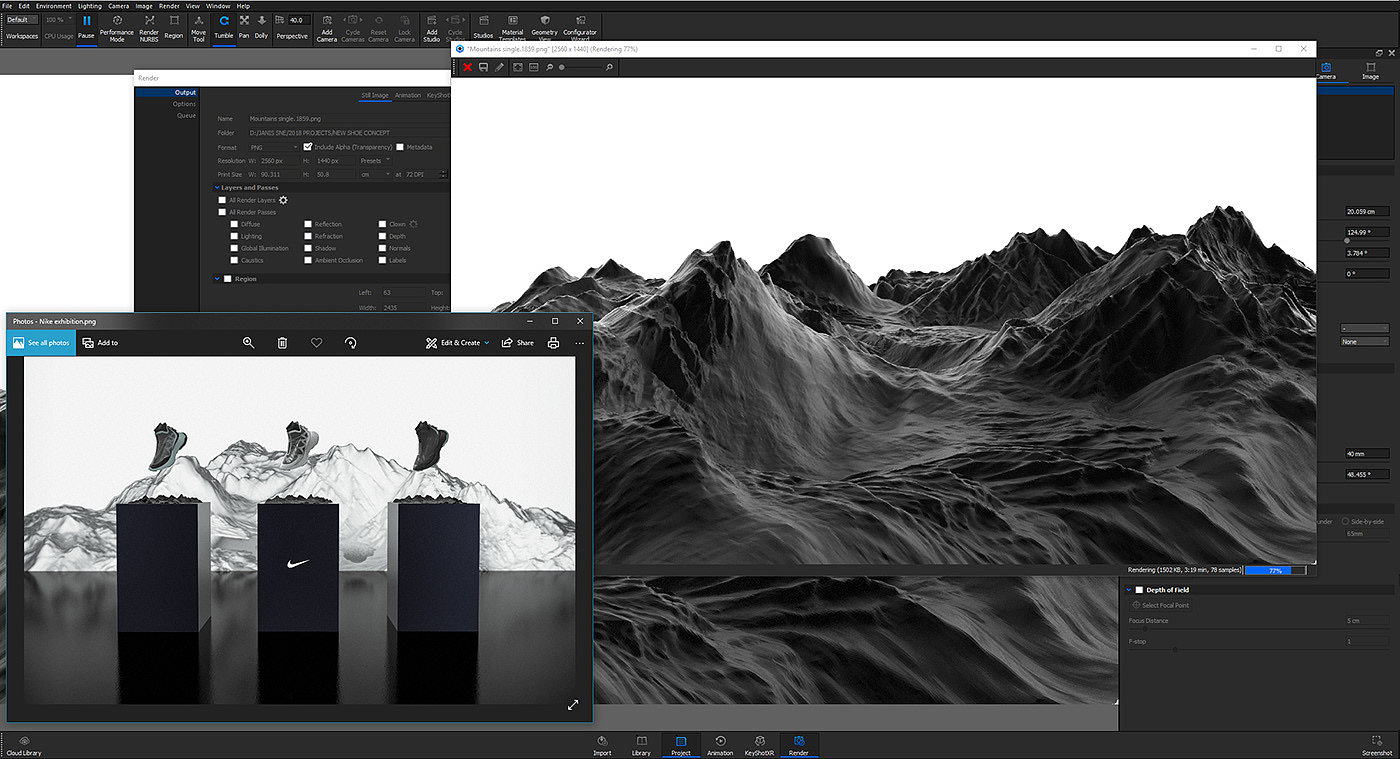
Task: Open the PNG format dropdown
Action: [x=272, y=147]
